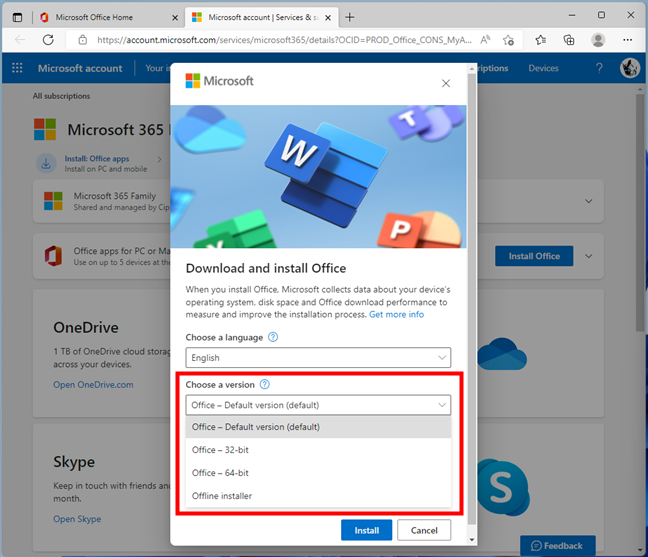The image size is (648, 557).
Task: Close the Microsoft Office Home tab
Action: 175,18
